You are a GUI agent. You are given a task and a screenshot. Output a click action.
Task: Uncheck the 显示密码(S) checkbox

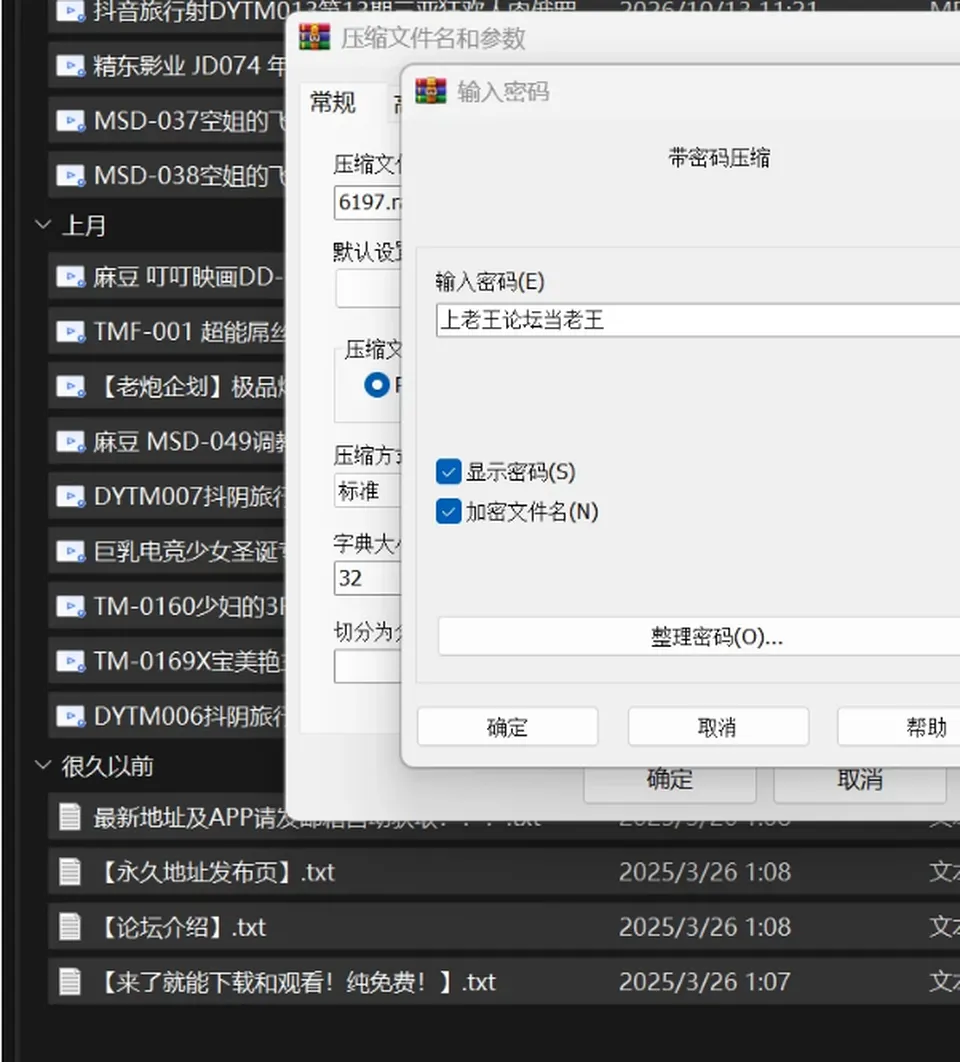(448, 472)
